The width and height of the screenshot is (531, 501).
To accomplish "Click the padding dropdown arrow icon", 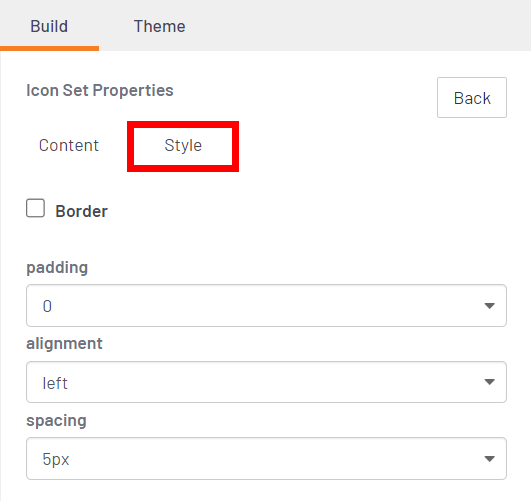I will 489,306.
